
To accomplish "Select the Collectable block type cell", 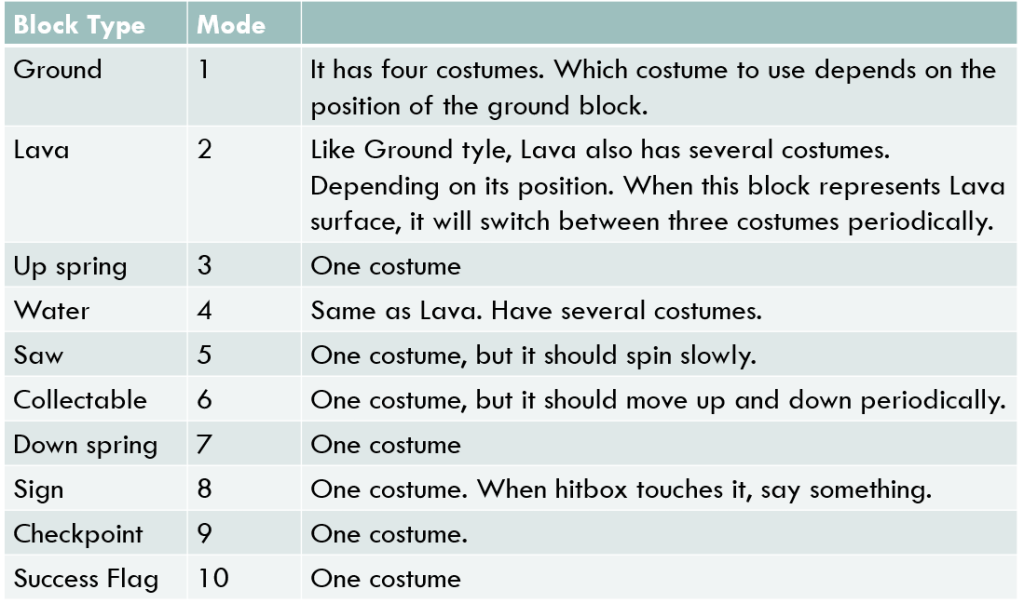I will tap(80, 400).
